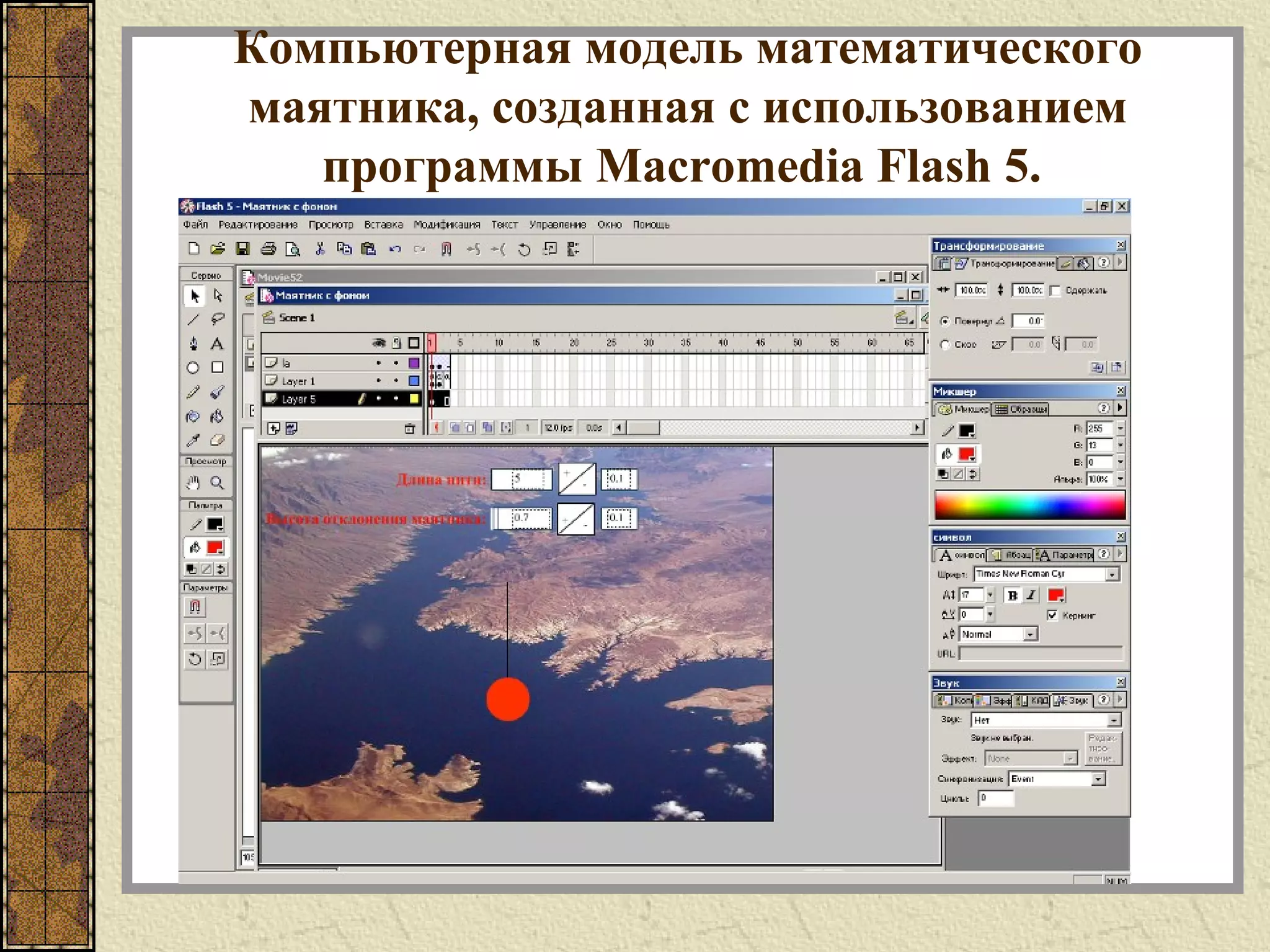Viewport: 1270px width, 952px height.
Task: Toggle lock dot of Layer 5
Action: [396, 399]
